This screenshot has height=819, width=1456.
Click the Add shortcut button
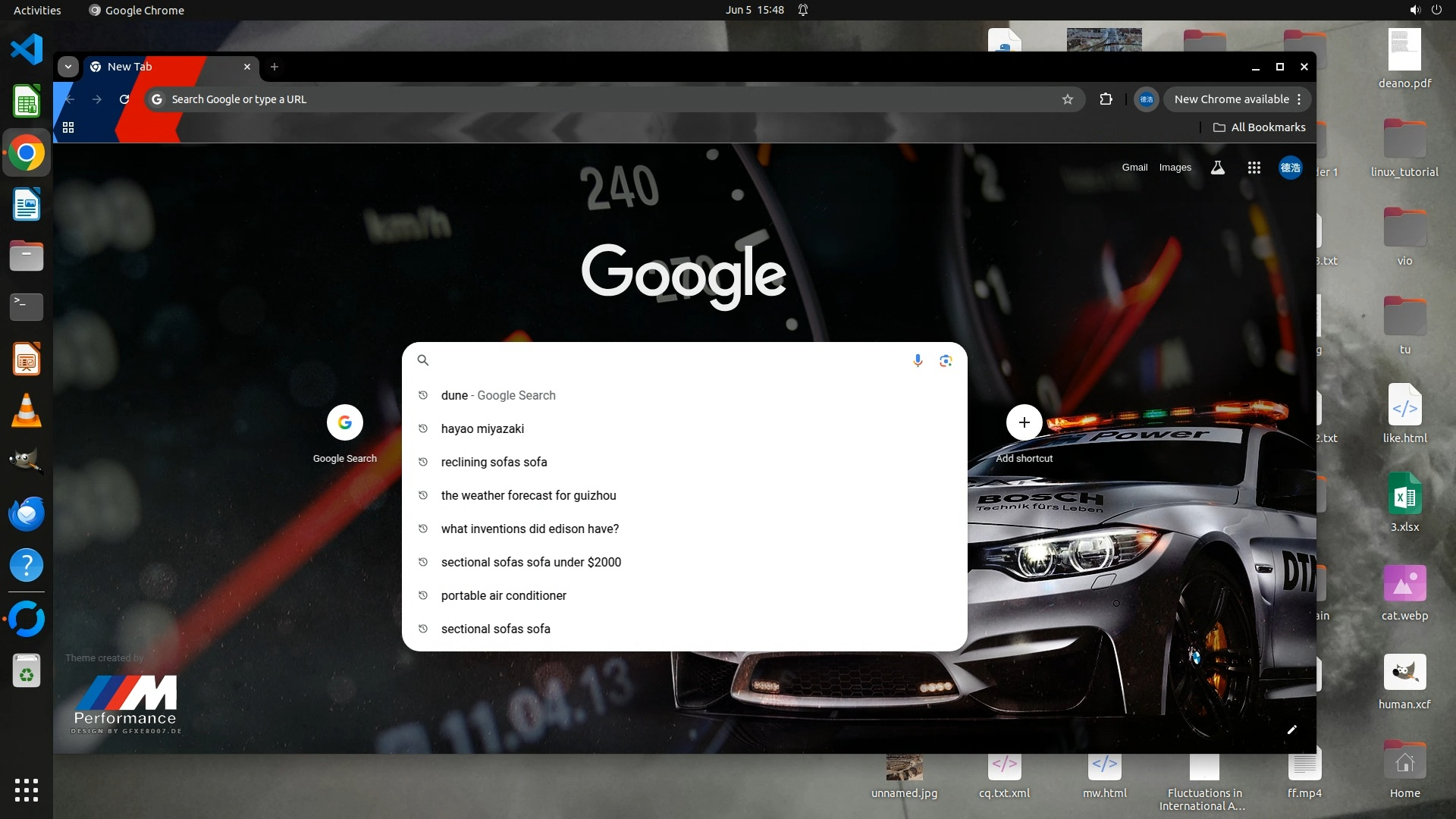pos(1024,422)
